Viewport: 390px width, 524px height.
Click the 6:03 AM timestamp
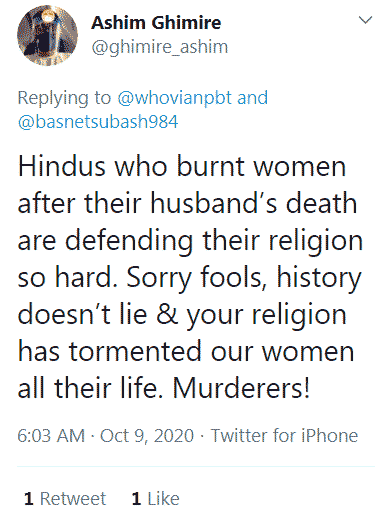point(51,435)
